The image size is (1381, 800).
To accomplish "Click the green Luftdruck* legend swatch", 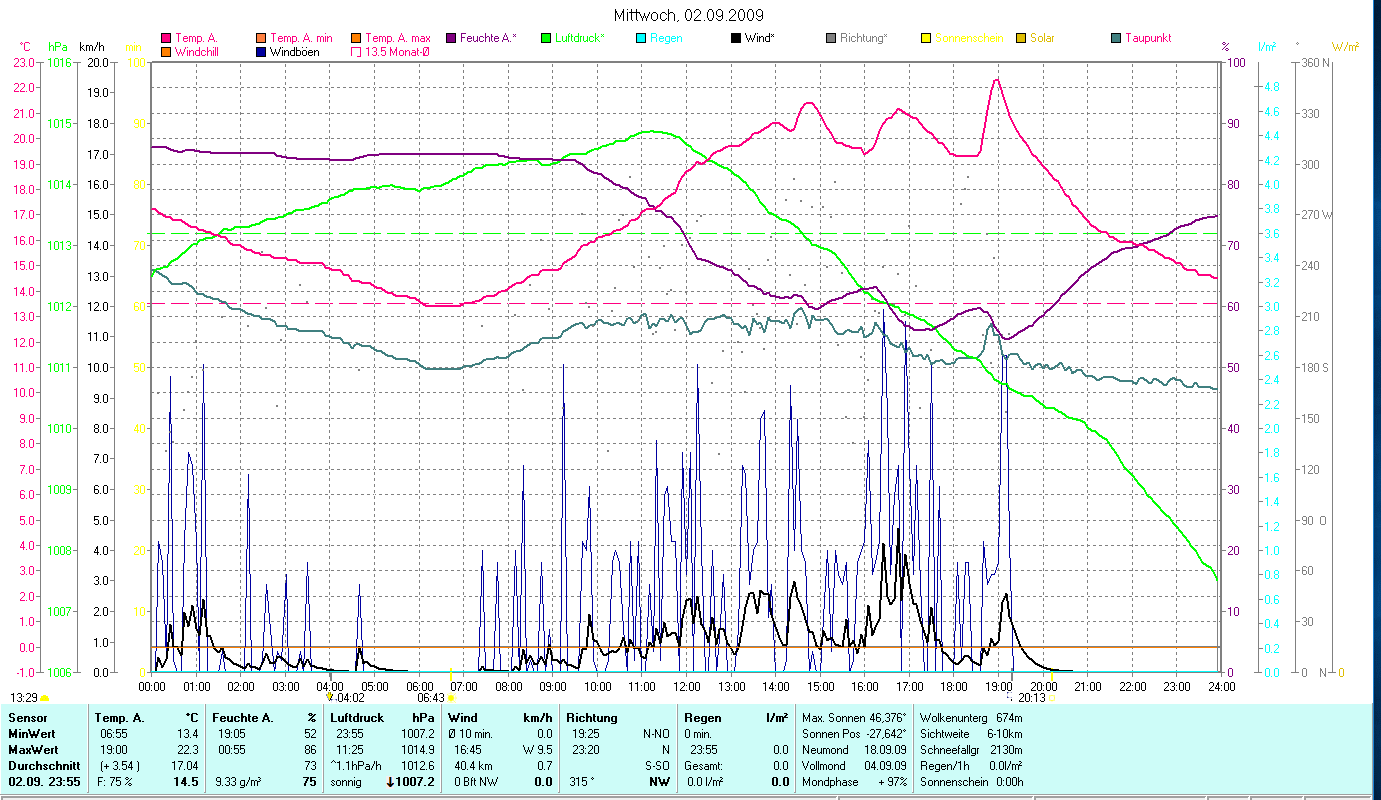I will (x=546, y=38).
